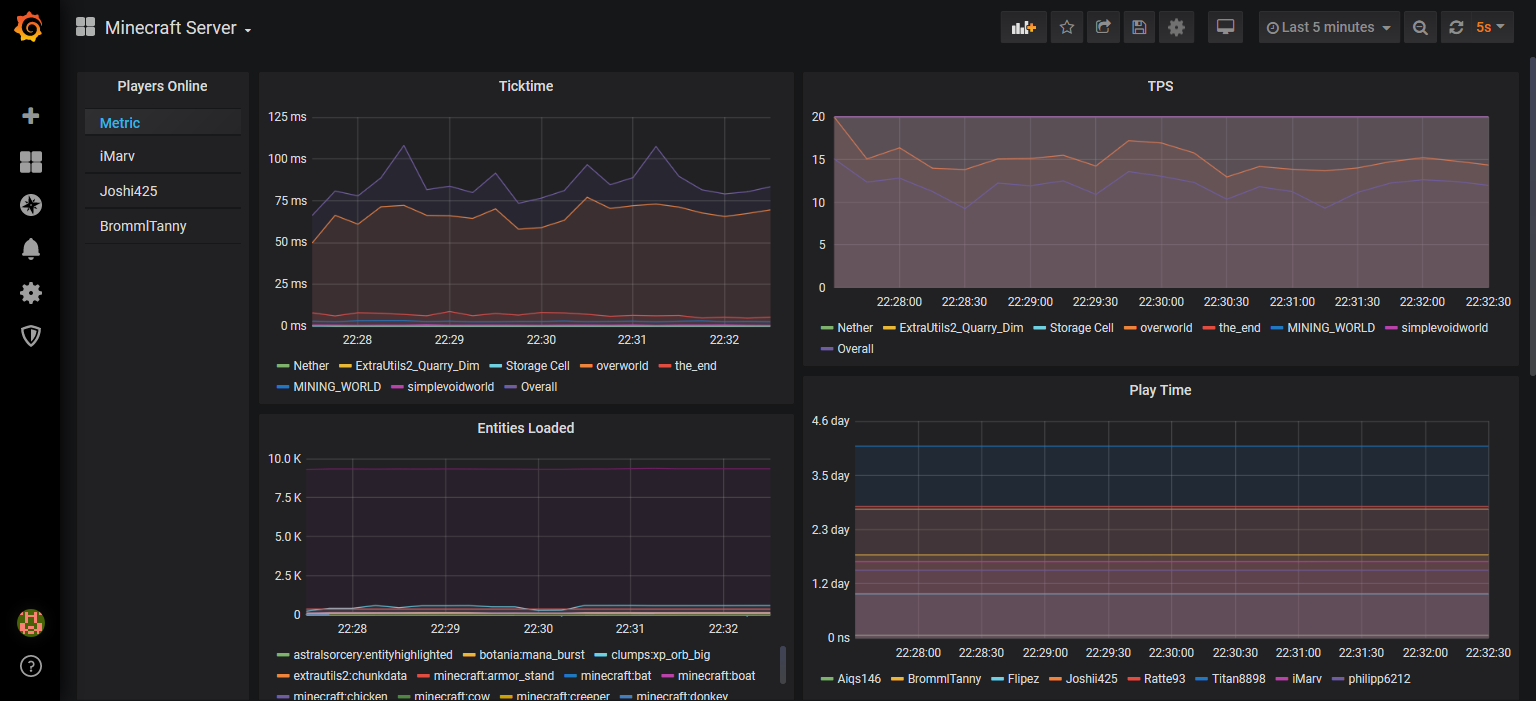The width and height of the screenshot is (1536, 701).
Task: Select Joshi425 row in Players Online
Action: pyautogui.click(x=163, y=191)
